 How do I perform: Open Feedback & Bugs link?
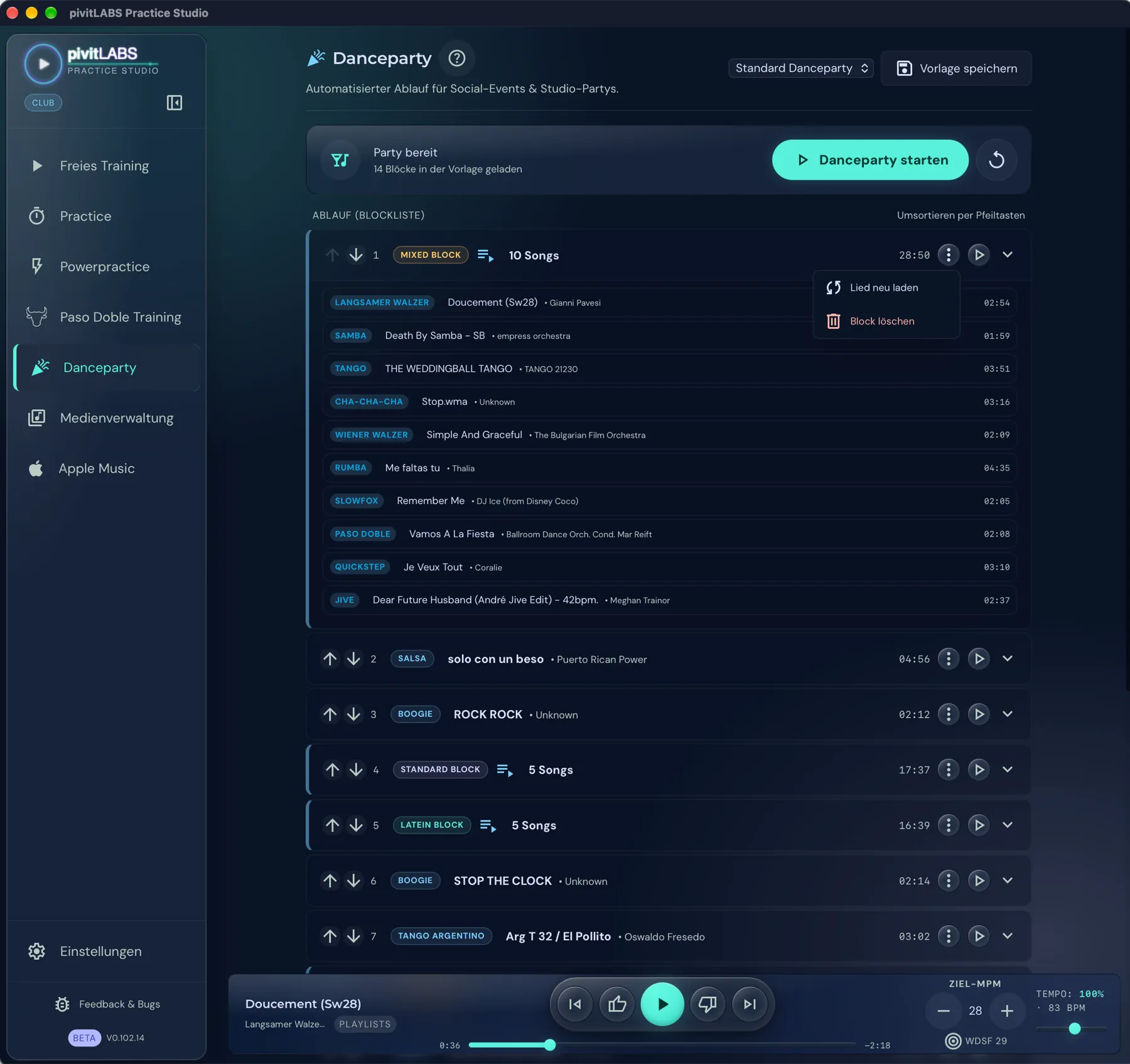pyautogui.click(x=107, y=1004)
